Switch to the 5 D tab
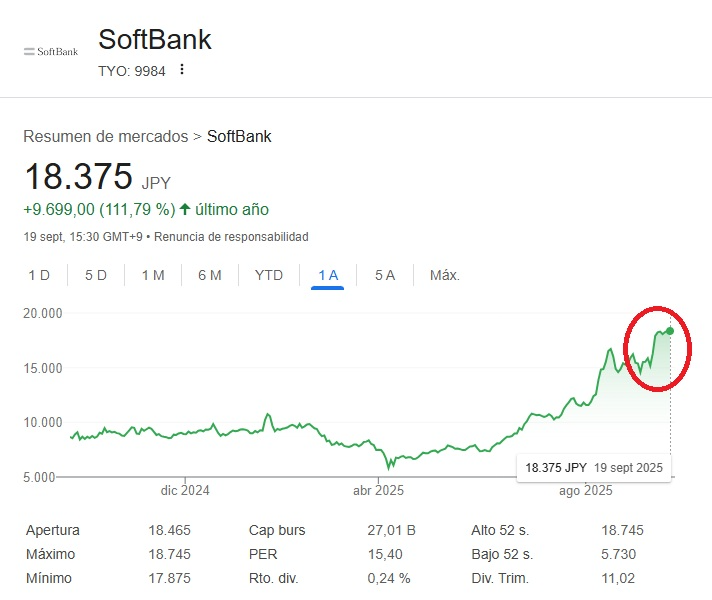Image resolution: width=712 pixels, height=600 pixels. 96,275
